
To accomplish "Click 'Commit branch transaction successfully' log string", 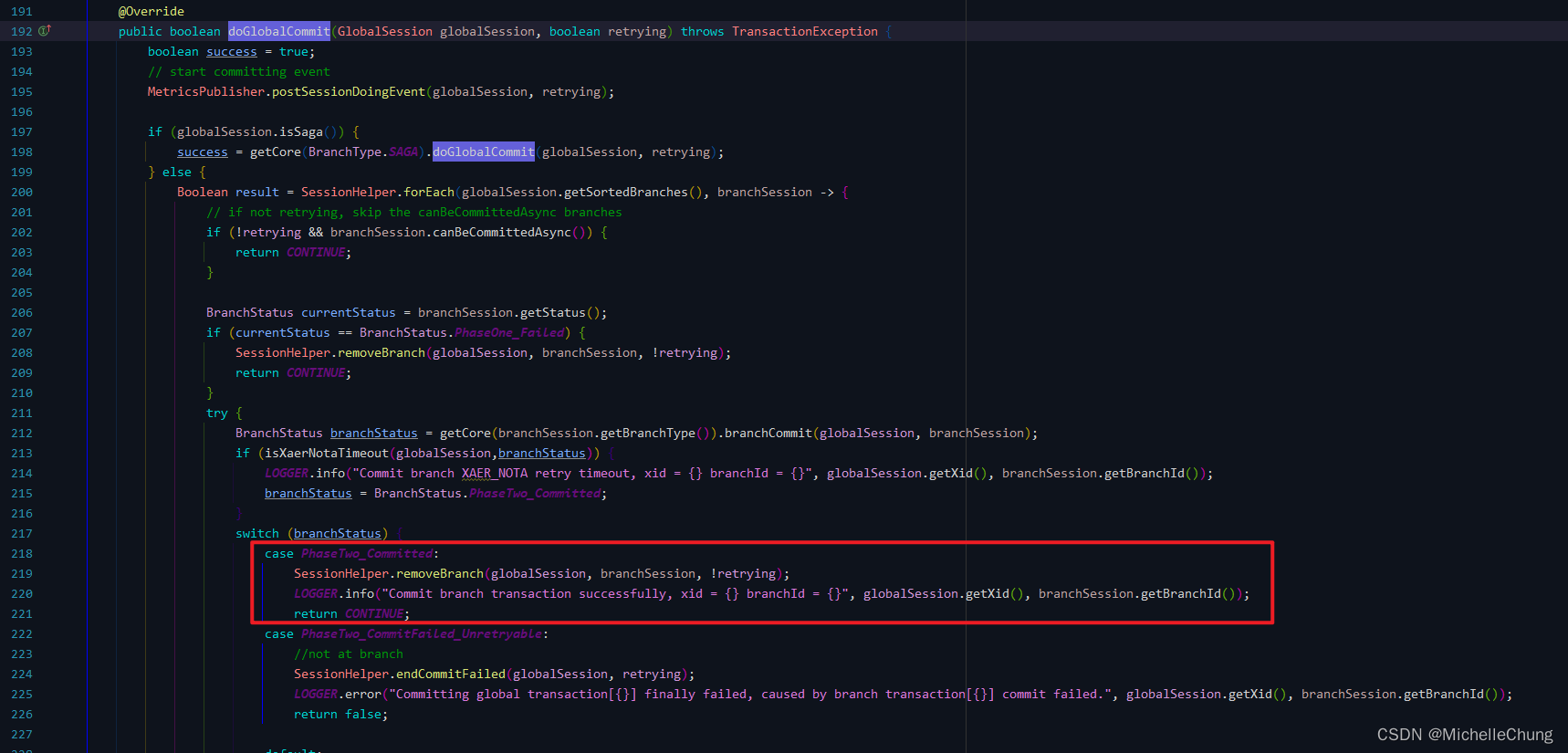I will (615, 593).
